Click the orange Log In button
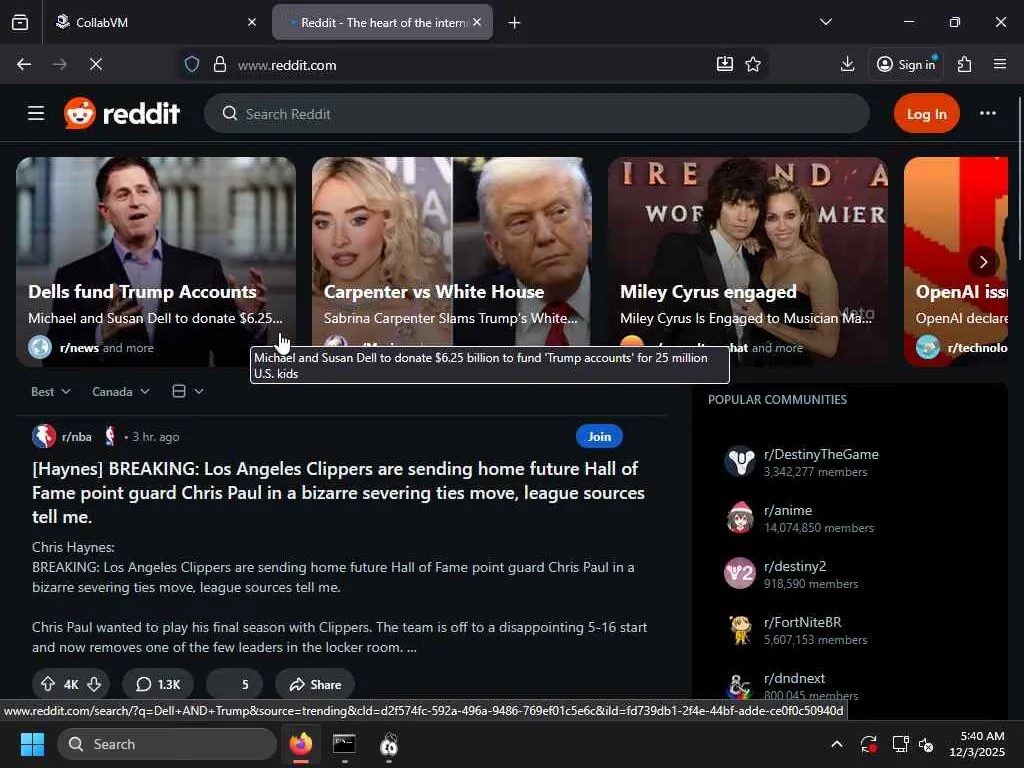1024x768 pixels. (x=926, y=114)
